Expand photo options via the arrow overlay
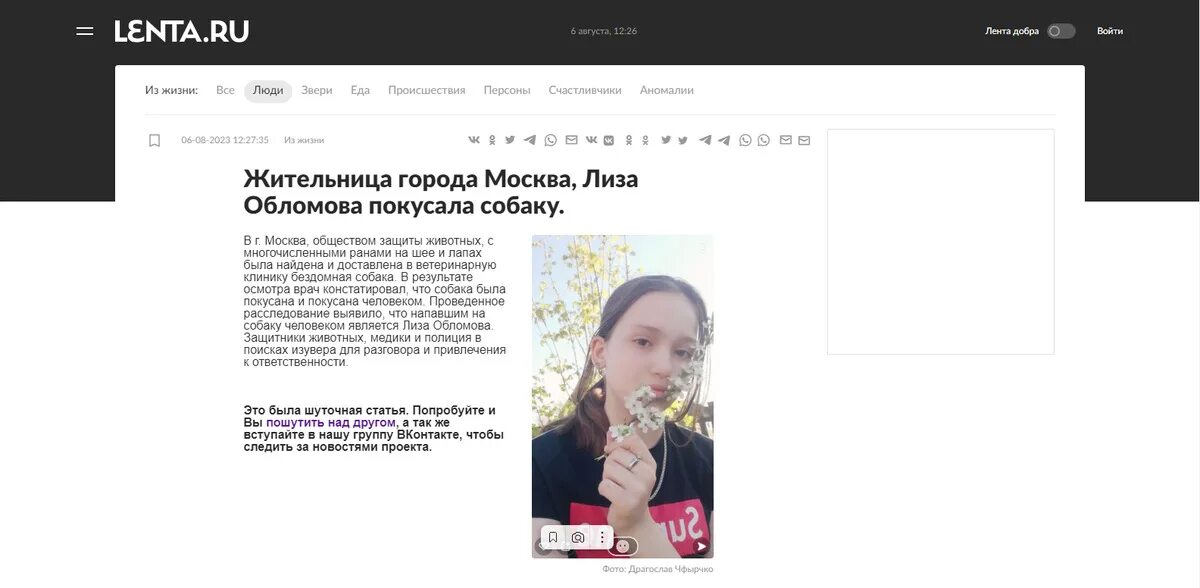This screenshot has height=588, width=1200. pos(700,545)
